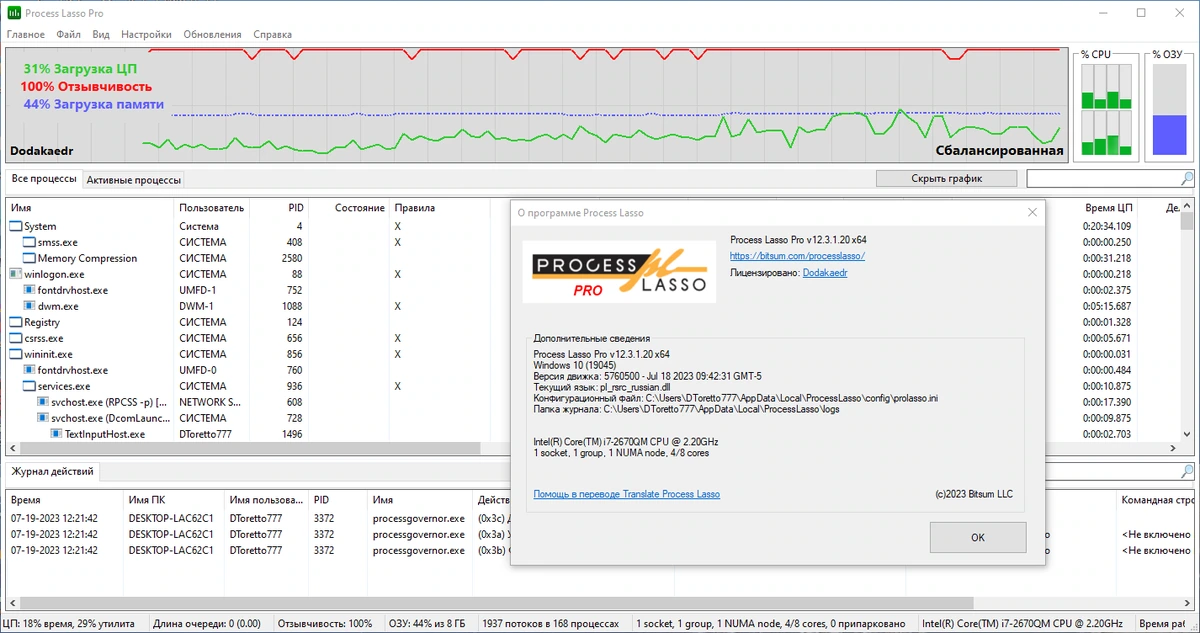Open the bitsum.com/processlasso link

coord(797,256)
